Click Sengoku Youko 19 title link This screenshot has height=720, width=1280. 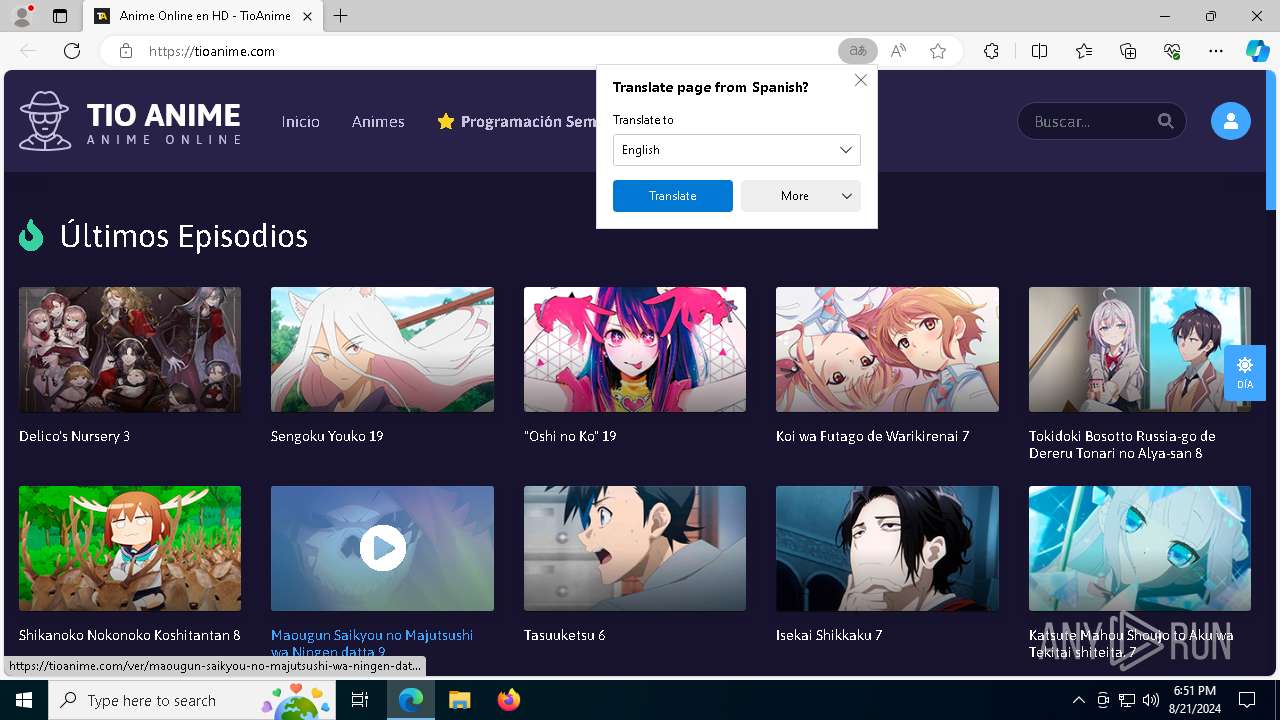[x=327, y=436]
